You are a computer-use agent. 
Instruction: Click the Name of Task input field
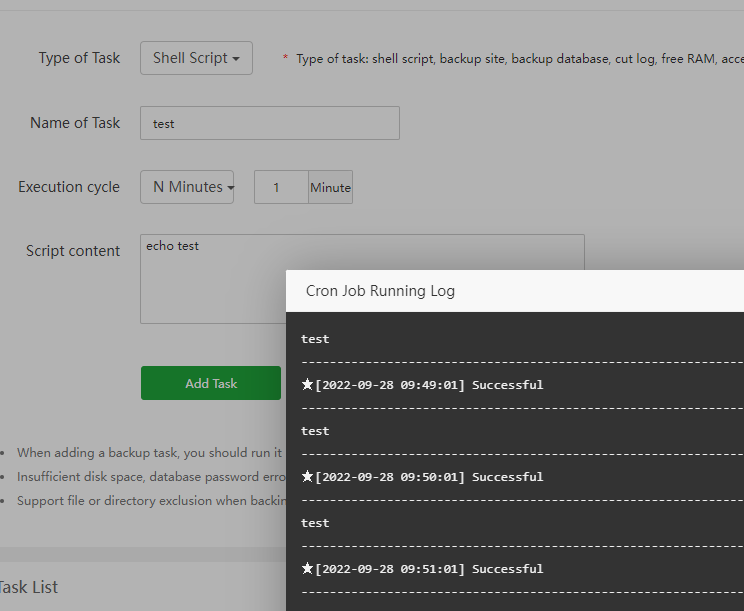coord(269,123)
